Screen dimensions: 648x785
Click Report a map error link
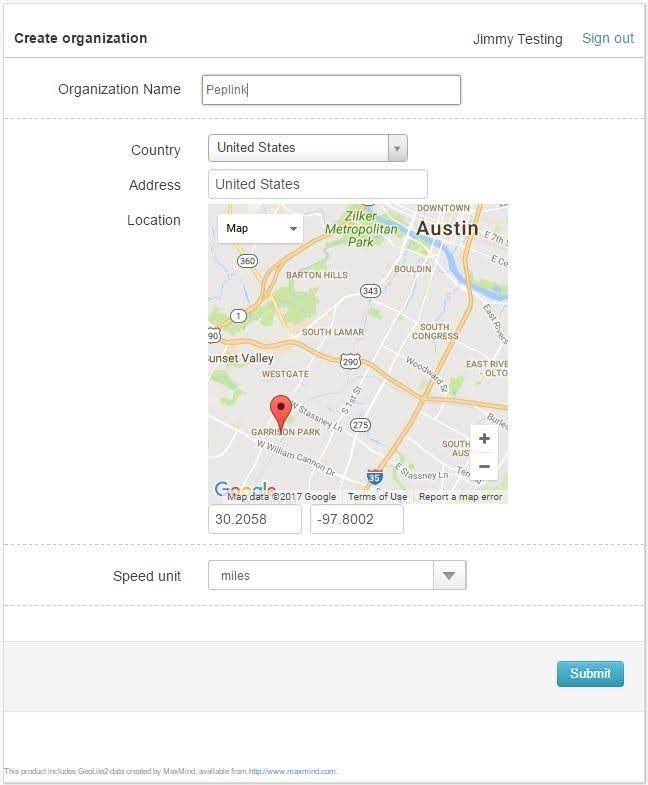coord(460,497)
